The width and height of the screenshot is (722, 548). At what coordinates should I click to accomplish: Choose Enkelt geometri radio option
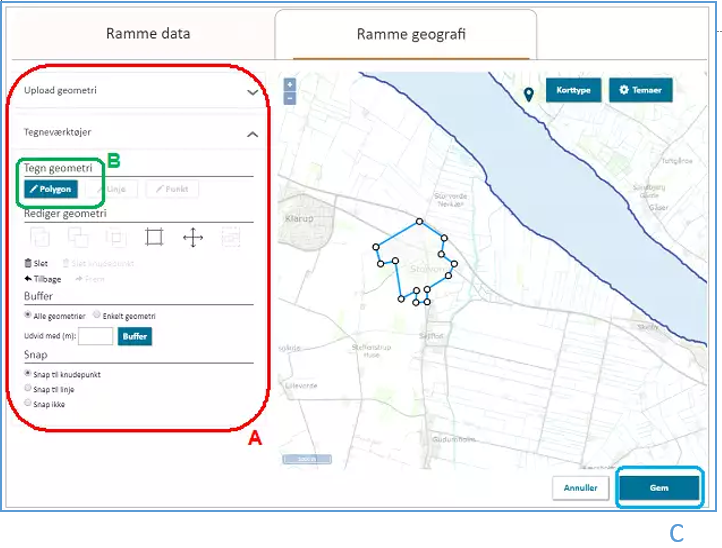[x=97, y=315]
